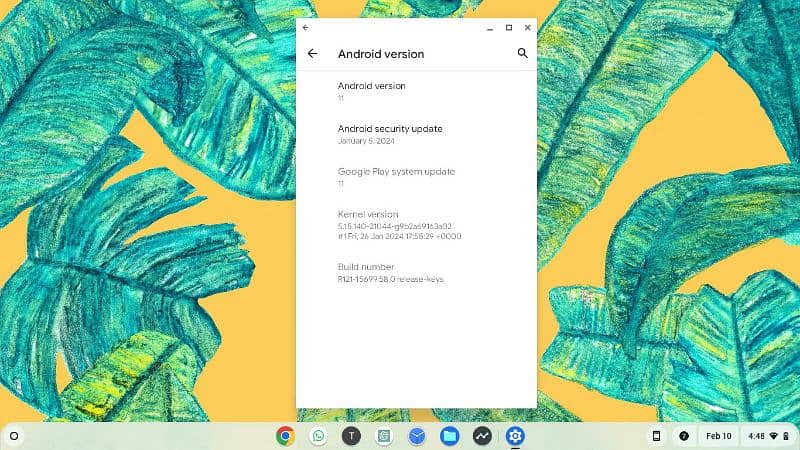Open the green app icon next to Clock
Viewport: 800px width, 450px height.
(384, 436)
